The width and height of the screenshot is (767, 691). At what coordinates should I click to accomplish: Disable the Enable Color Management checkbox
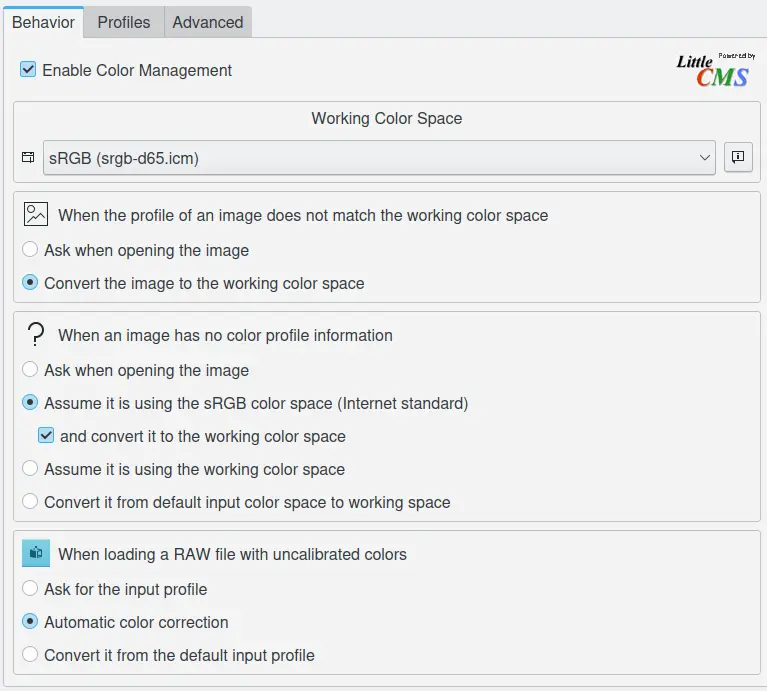29,70
